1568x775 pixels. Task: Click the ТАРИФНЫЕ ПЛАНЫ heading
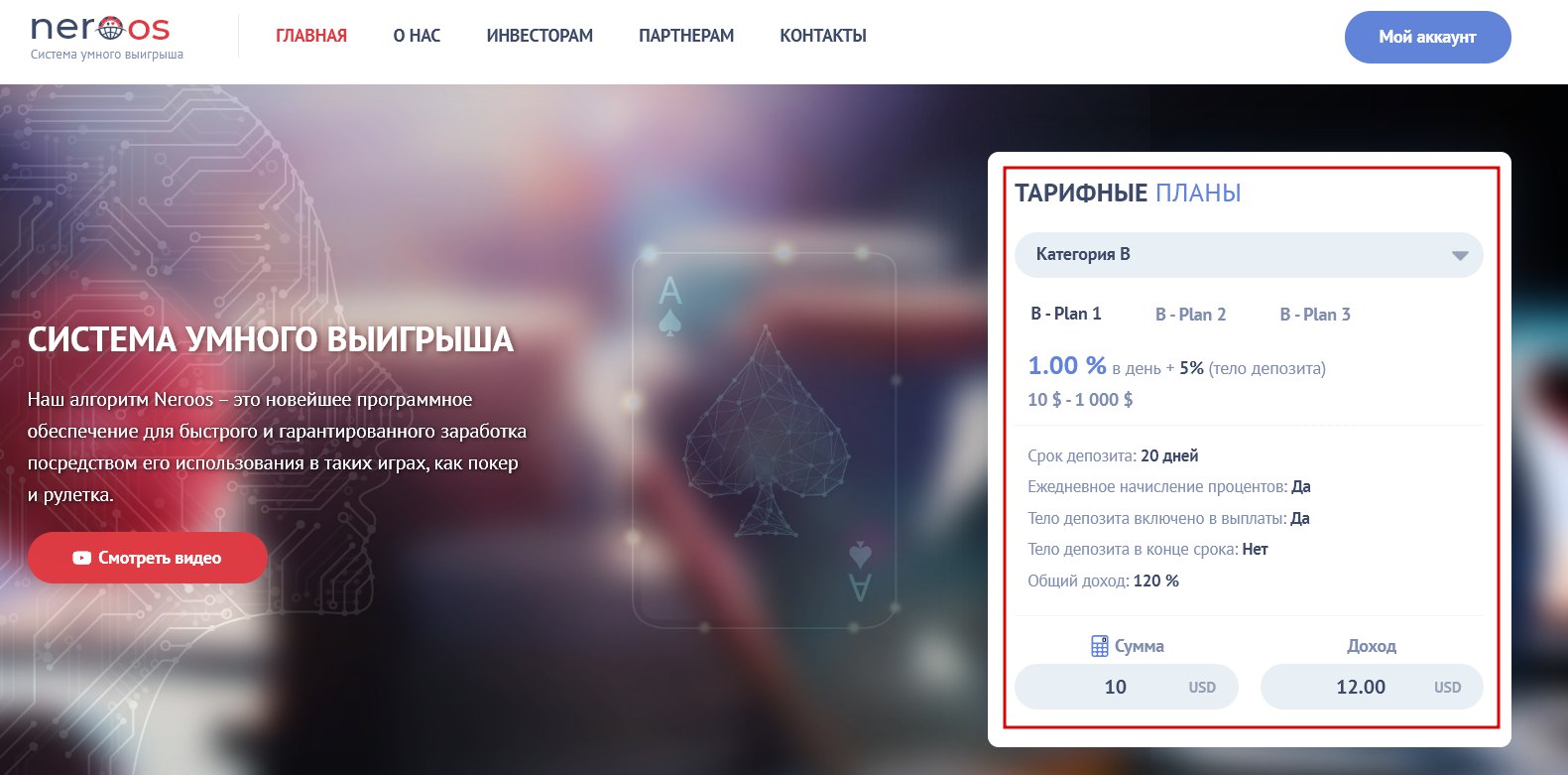click(x=1128, y=194)
